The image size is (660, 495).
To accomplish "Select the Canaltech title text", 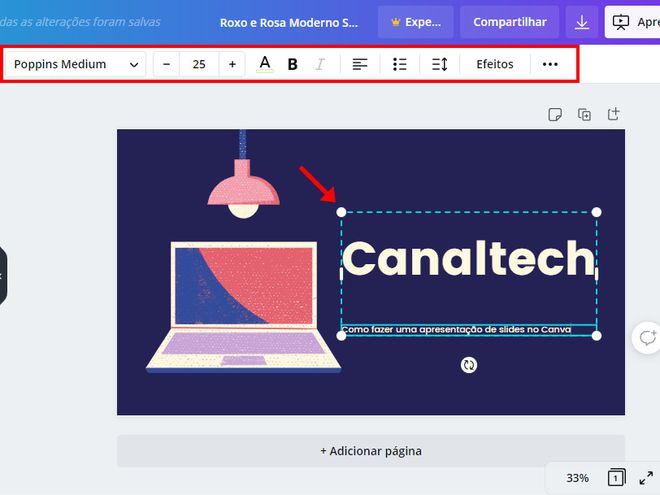I will coord(469,258).
